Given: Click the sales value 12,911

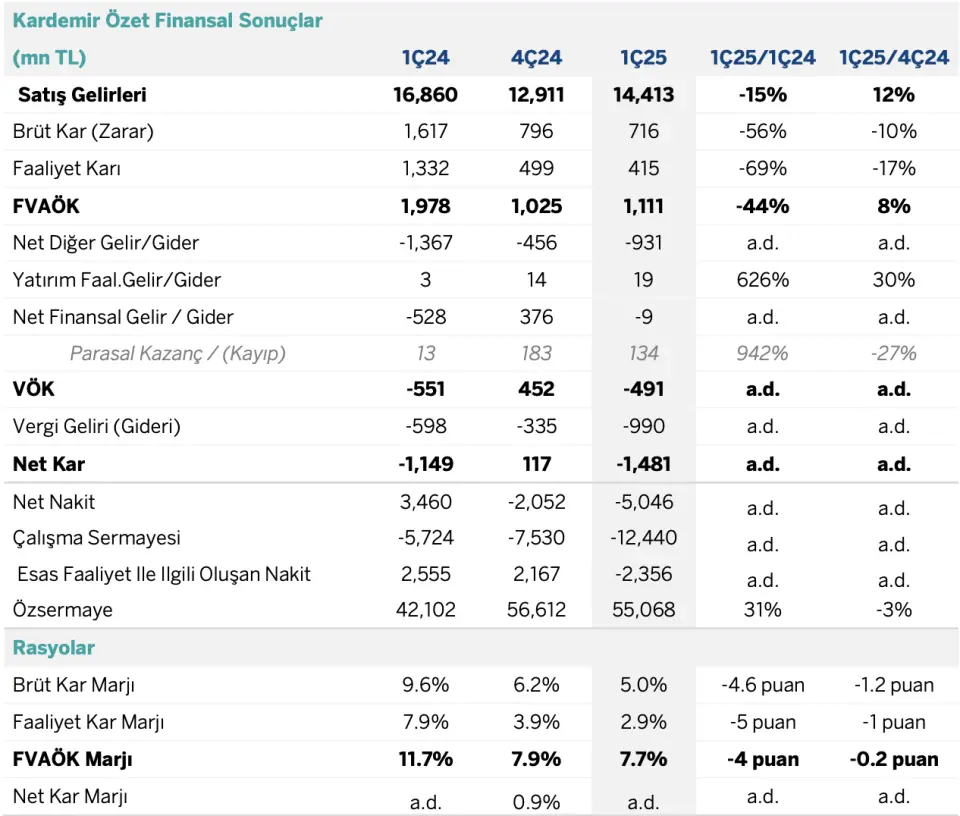Looking at the screenshot, I should pyautogui.click(x=536, y=95).
